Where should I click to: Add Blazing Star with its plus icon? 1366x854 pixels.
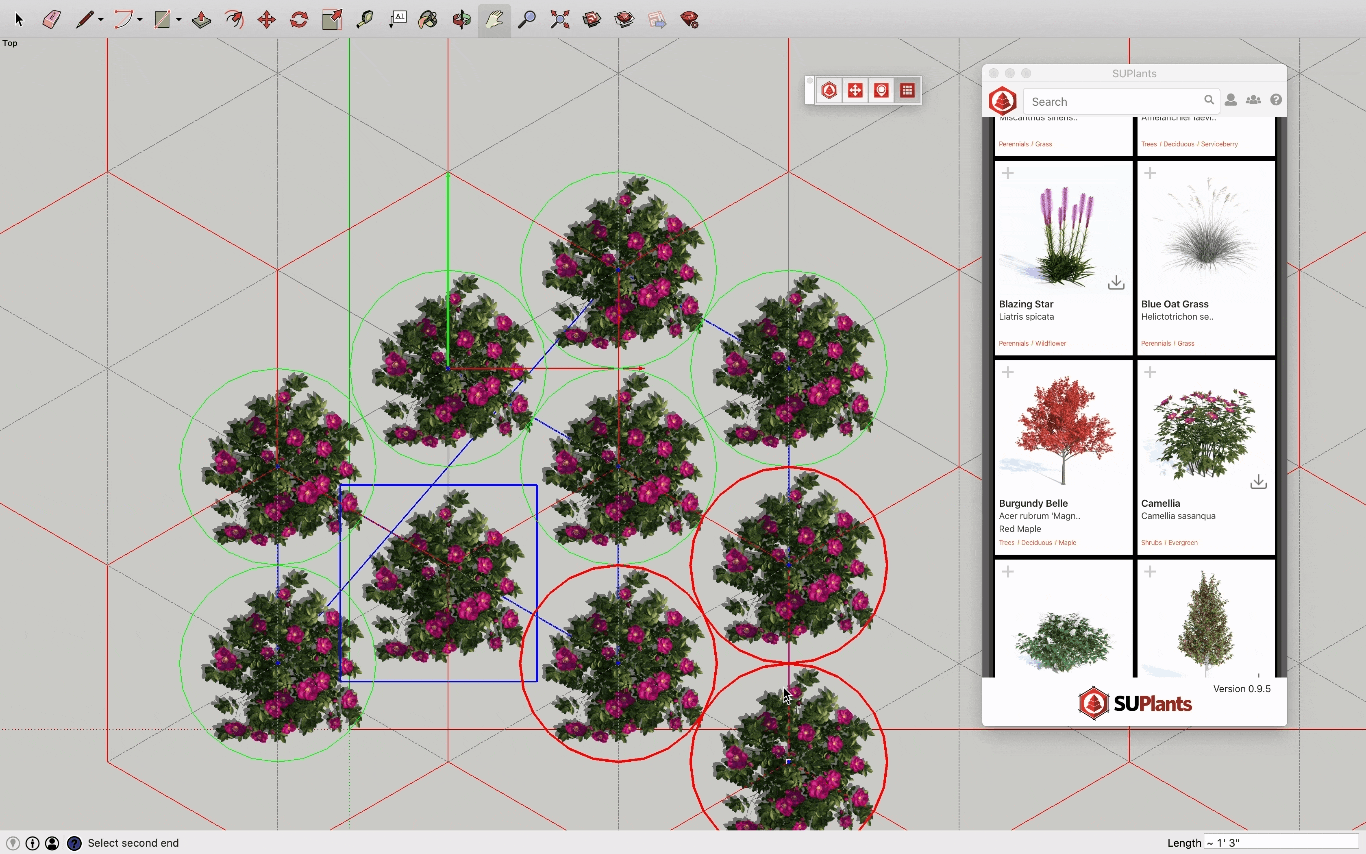pos(1008,174)
